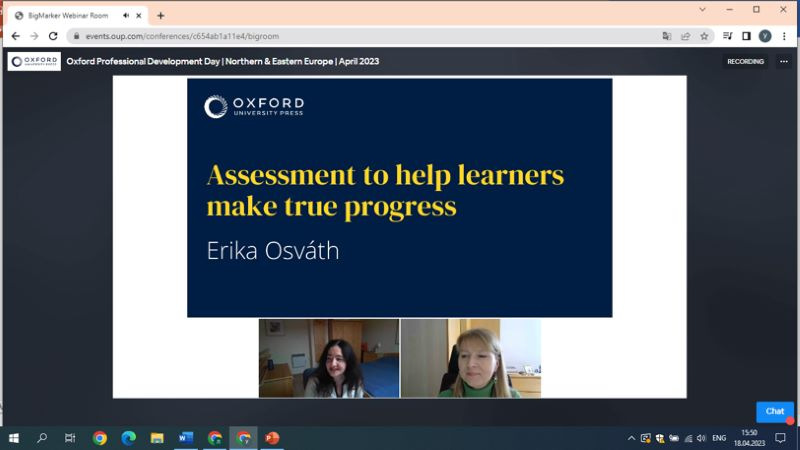Open the Chrome three-dot menu

[784, 36]
